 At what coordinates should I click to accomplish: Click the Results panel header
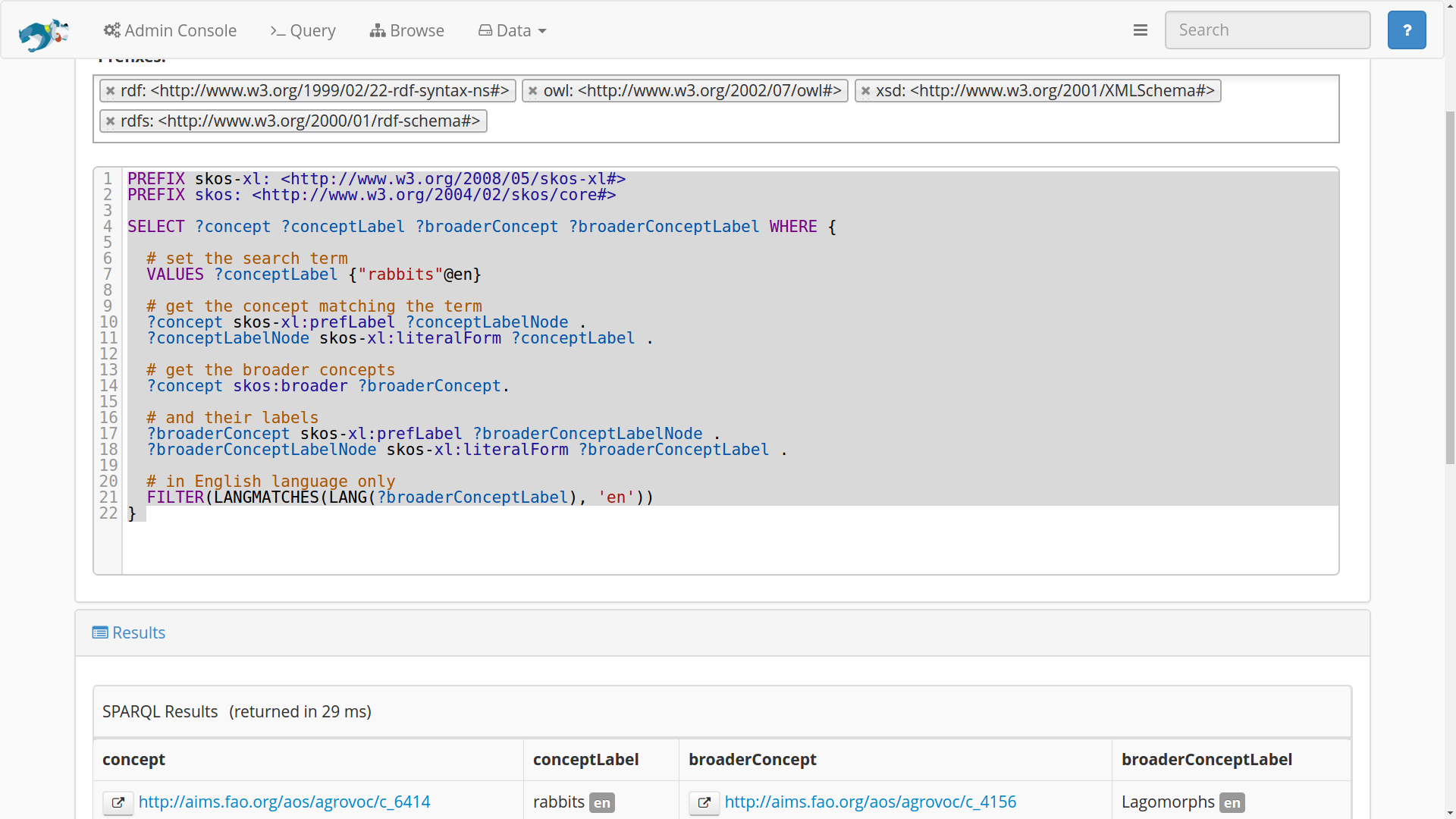[x=139, y=632]
